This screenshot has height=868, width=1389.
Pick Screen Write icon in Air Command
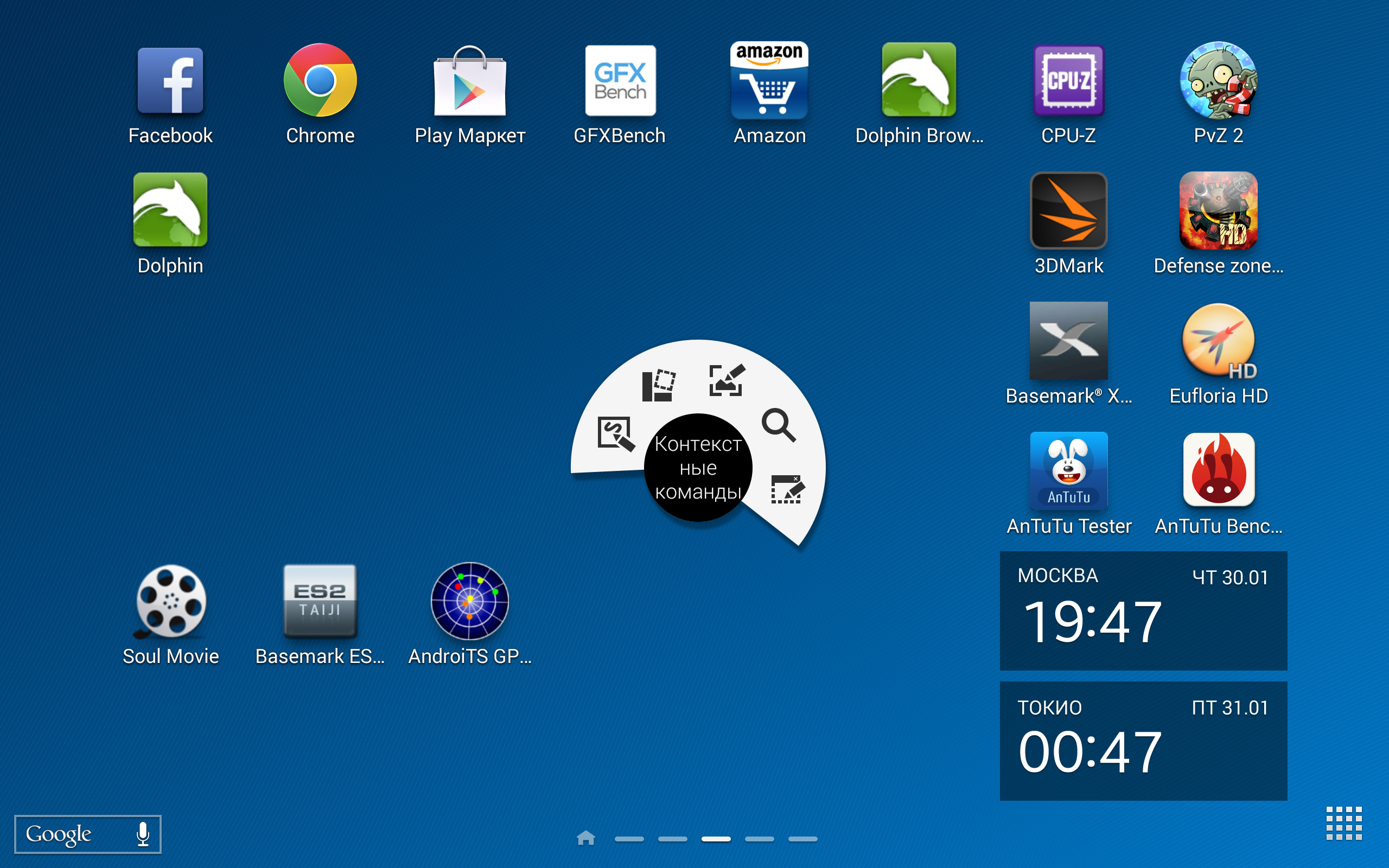click(727, 379)
